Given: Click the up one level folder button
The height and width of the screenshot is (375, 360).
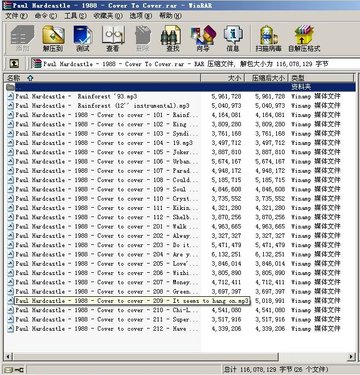Looking at the screenshot, I should pos(14,63).
